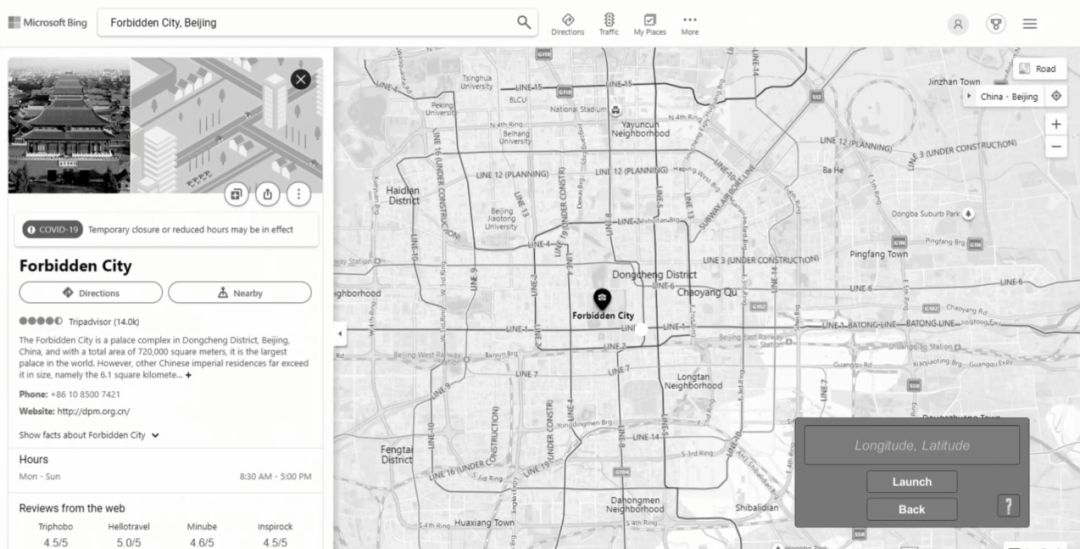Click the Longtan Neighborhood map label
The width and height of the screenshot is (1080, 549).
point(693,381)
